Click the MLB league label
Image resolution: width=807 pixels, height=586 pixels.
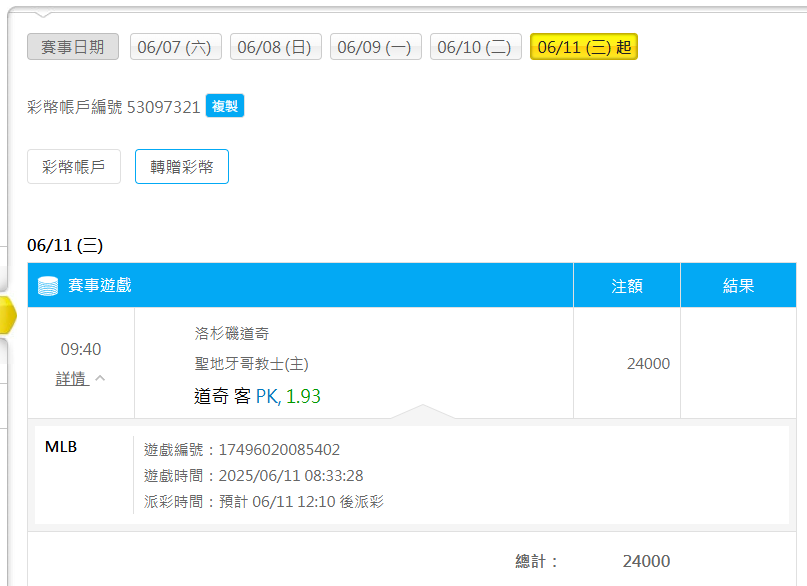[x=61, y=447]
